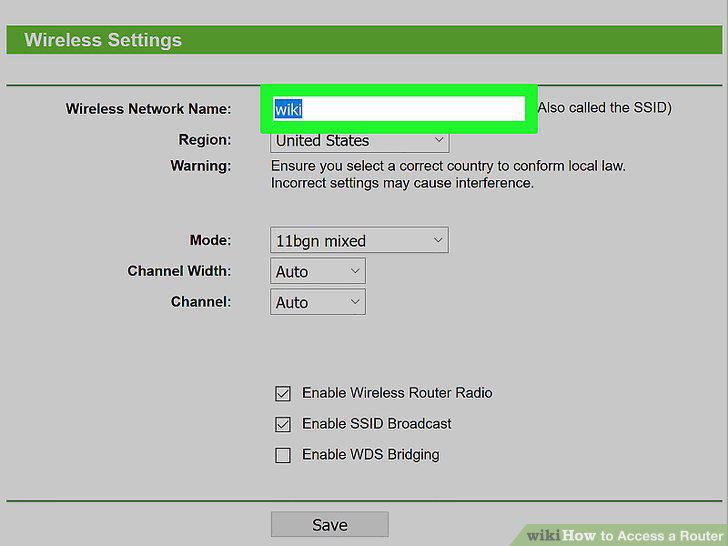
Task: Expand the Mode dropdown set to 11bgn mixed
Action: point(359,240)
